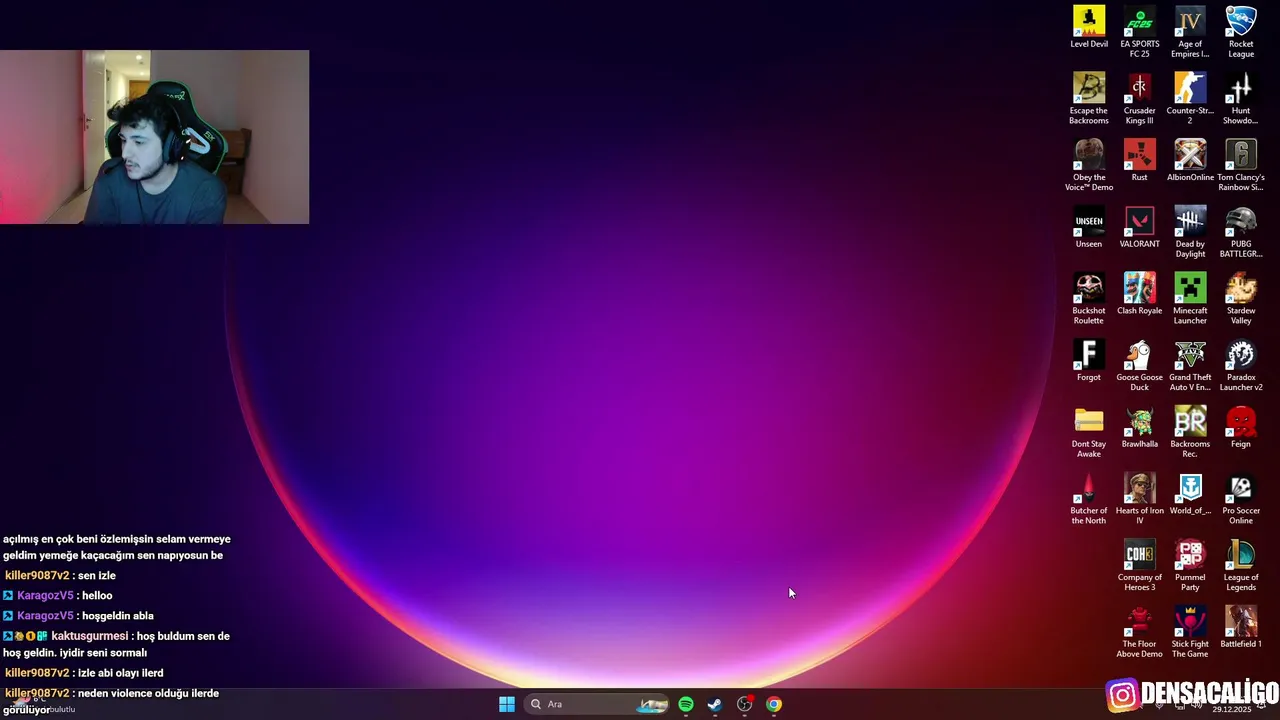This screenshot has height=720, width=1280.
Task: Open Google Chrome from the taskbar
Action: 774,704
